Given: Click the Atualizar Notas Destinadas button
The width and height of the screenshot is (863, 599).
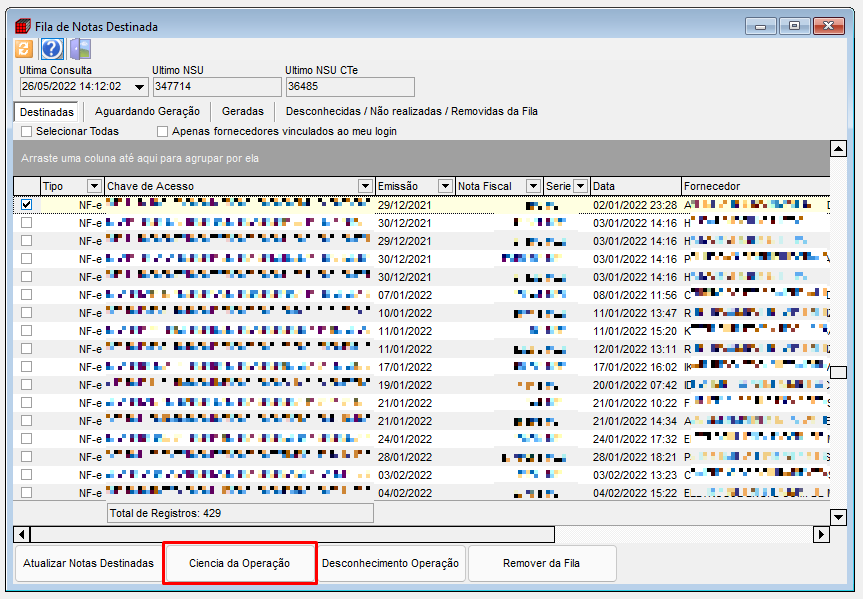Looking at the screenshot, I should [x=88, y=563].
